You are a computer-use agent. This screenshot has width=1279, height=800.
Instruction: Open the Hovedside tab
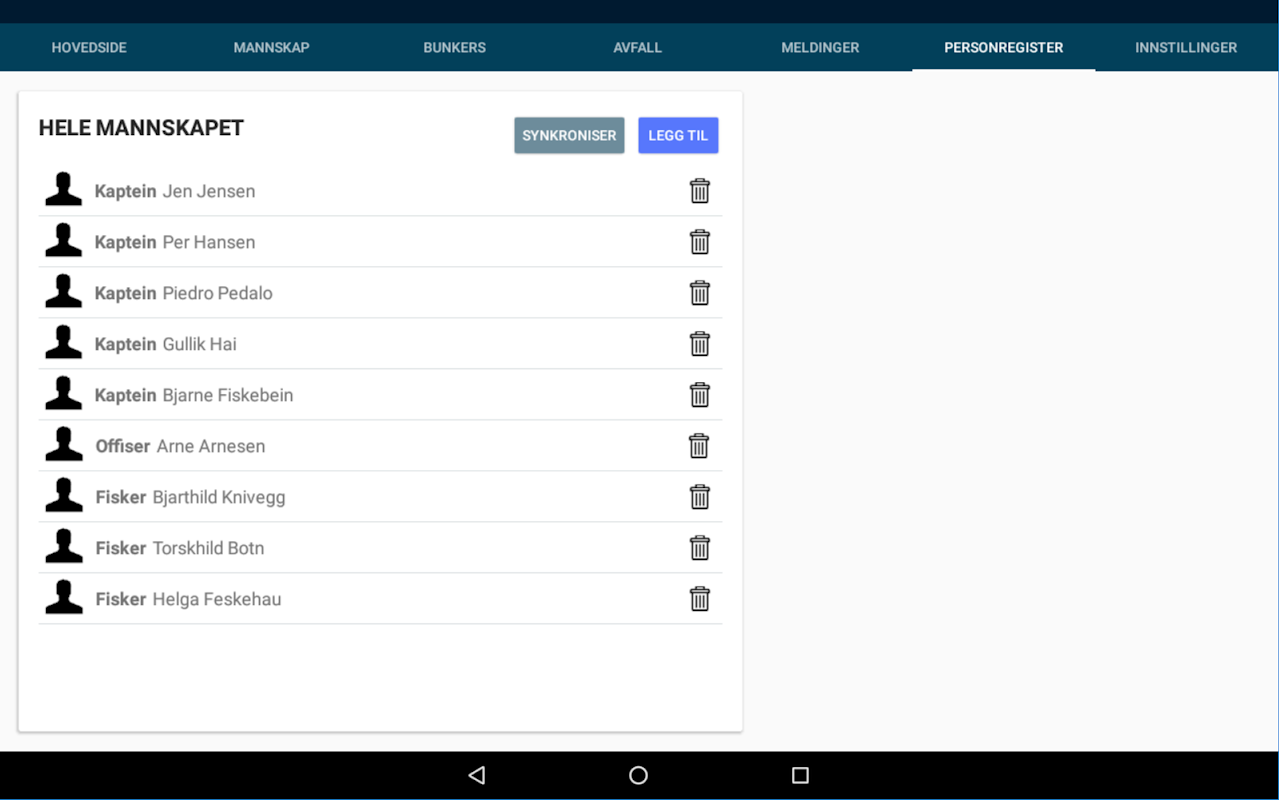click(89, 47)
